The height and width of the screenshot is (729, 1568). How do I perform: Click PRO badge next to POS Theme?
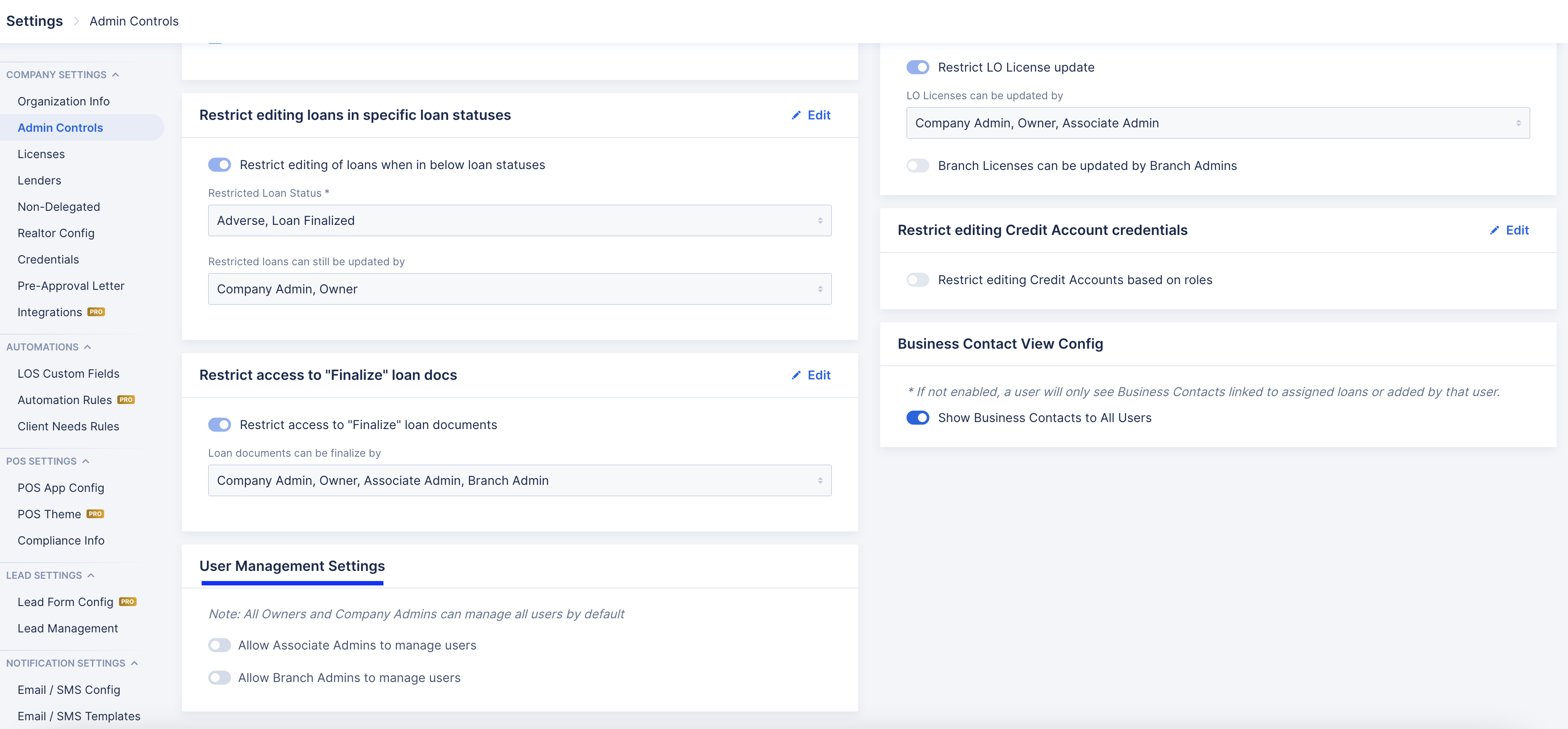(95, 513)
